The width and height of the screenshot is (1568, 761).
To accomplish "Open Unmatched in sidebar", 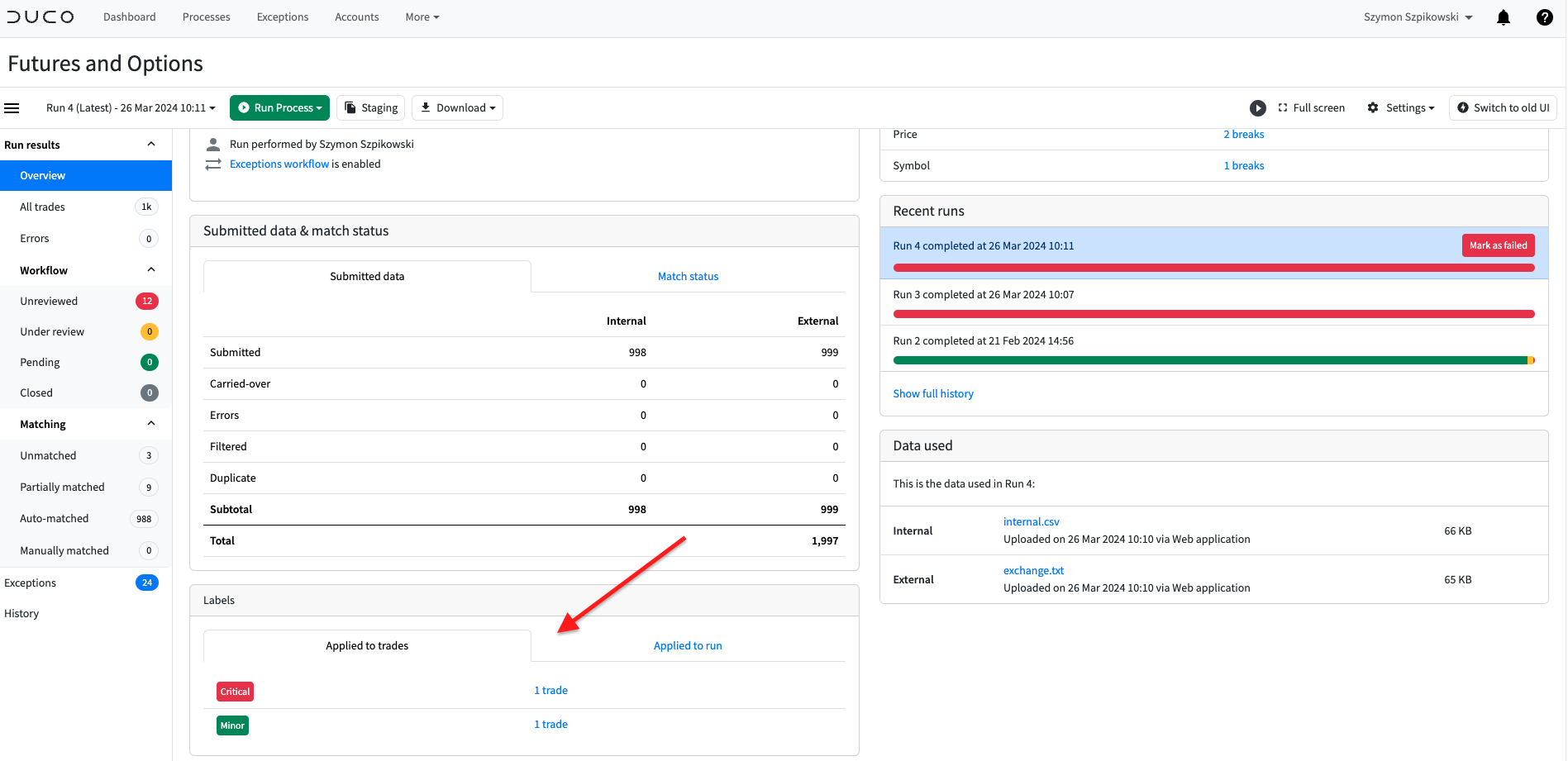I will [x=48, y=456].
